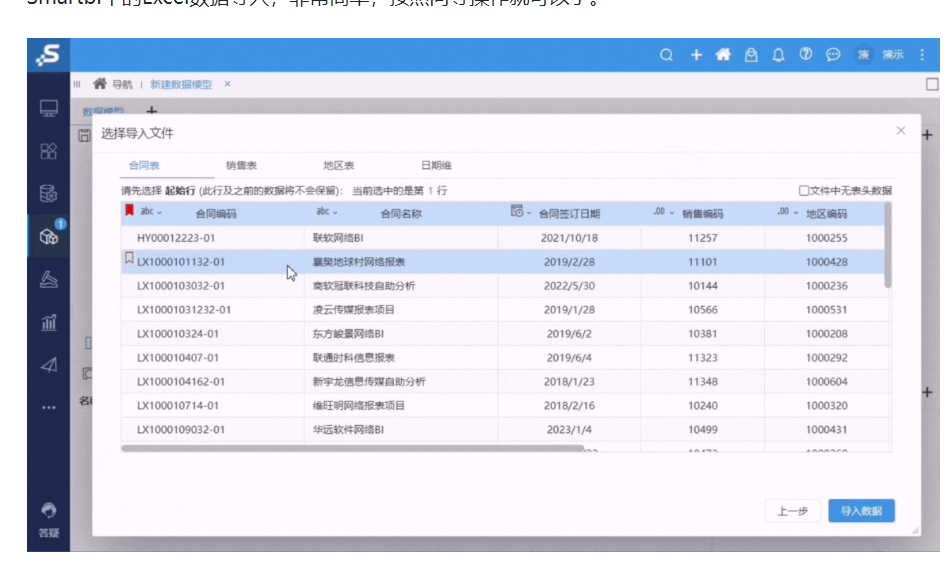951x577 pixels.
Task: Switch to the 日期维 tab
Action: point(436,166)
